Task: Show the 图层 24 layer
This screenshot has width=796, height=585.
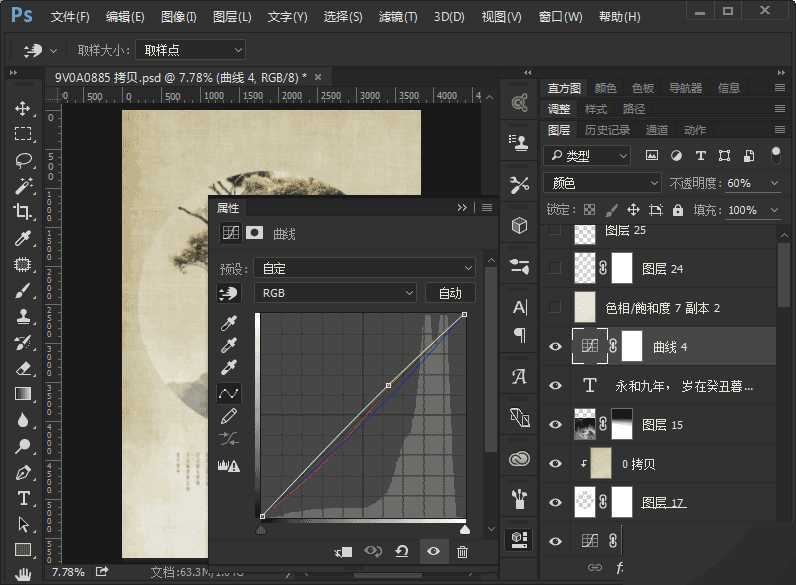Action: point(556,268)
